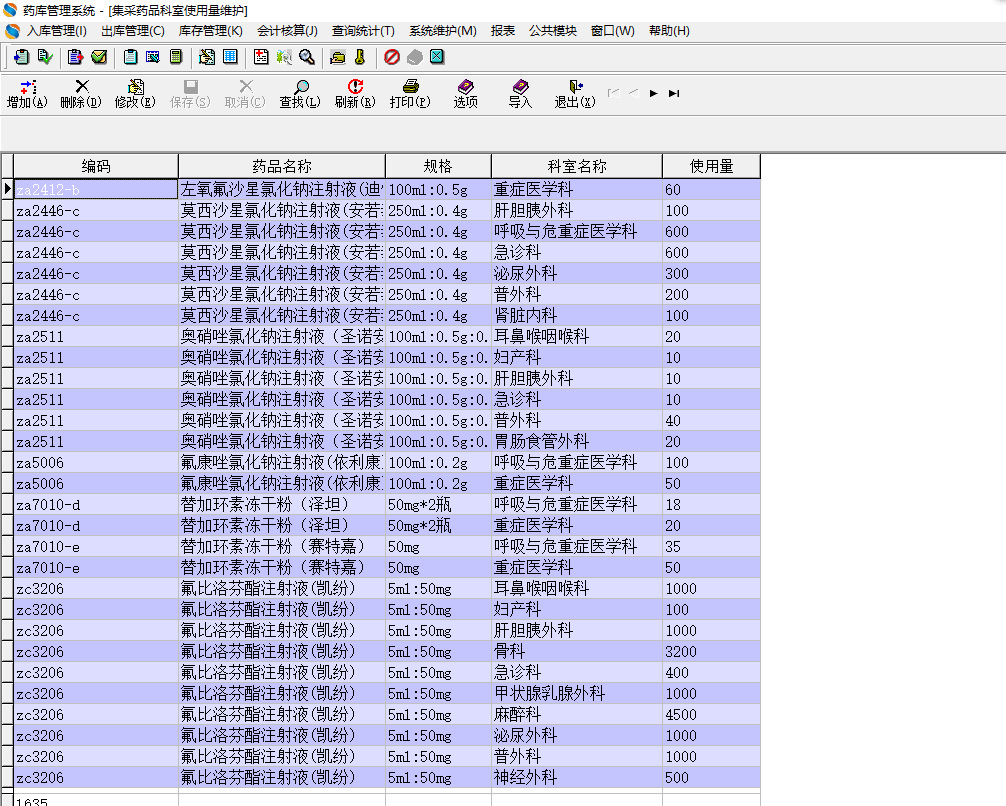Click the green calculator toolbar icon
The image size is (1006, 806).
[176, 57]
